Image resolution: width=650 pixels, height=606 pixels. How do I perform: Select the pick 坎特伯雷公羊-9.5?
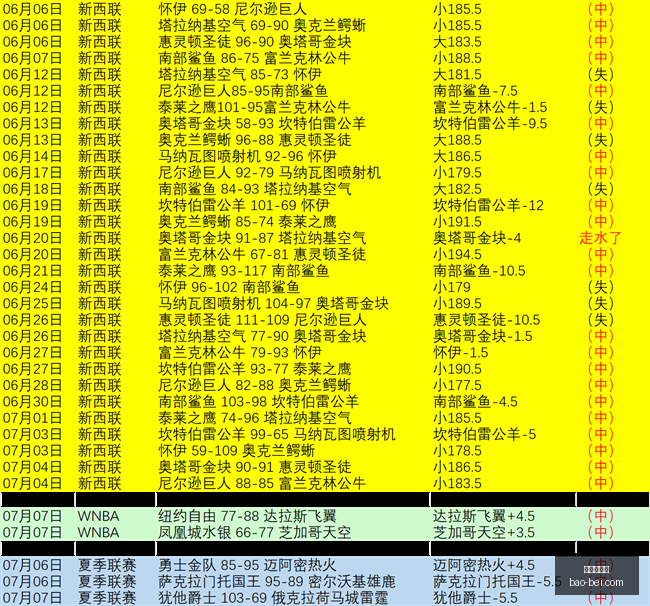(490, 124)
